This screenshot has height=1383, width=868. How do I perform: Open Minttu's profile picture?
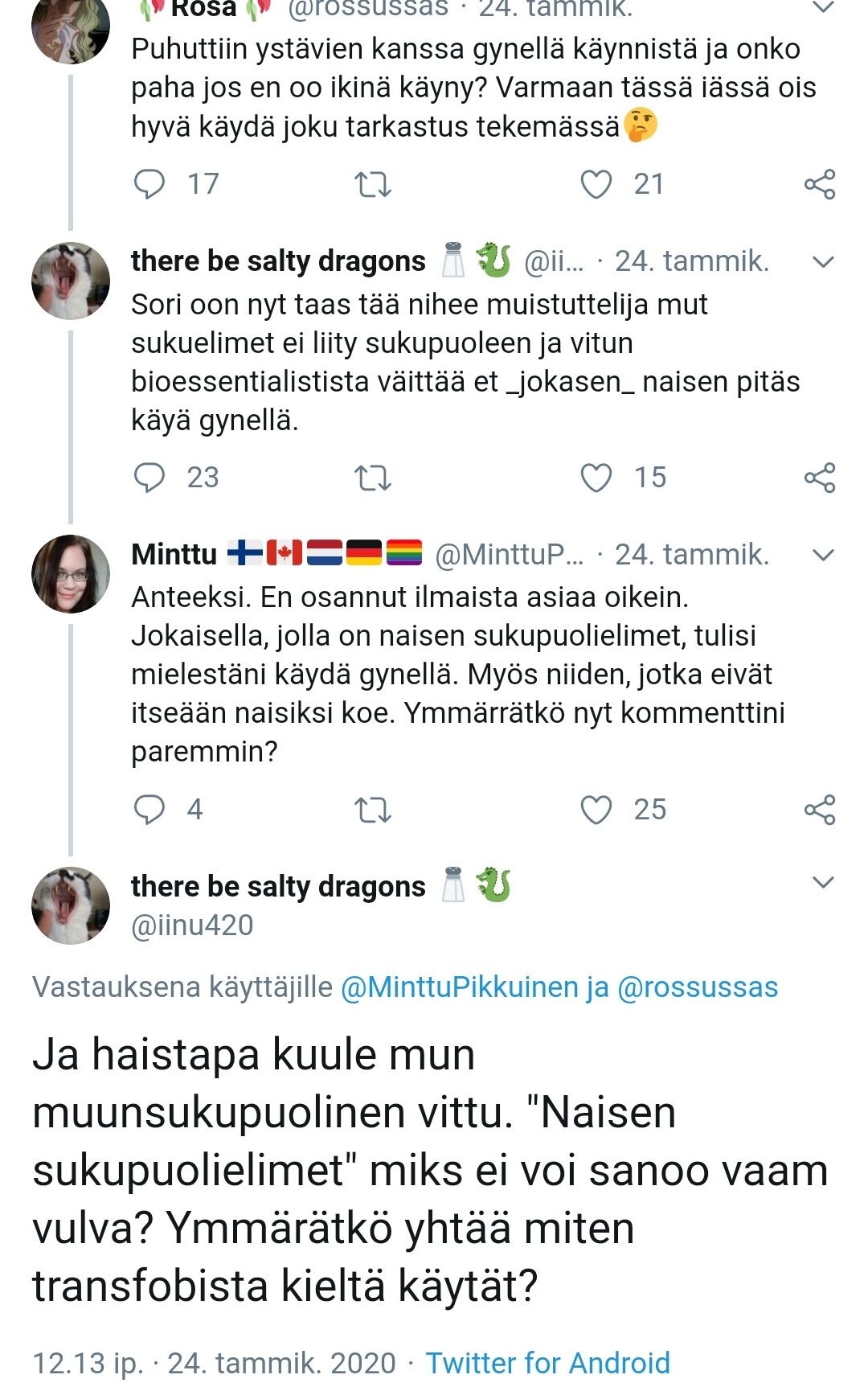click(71, 574)
